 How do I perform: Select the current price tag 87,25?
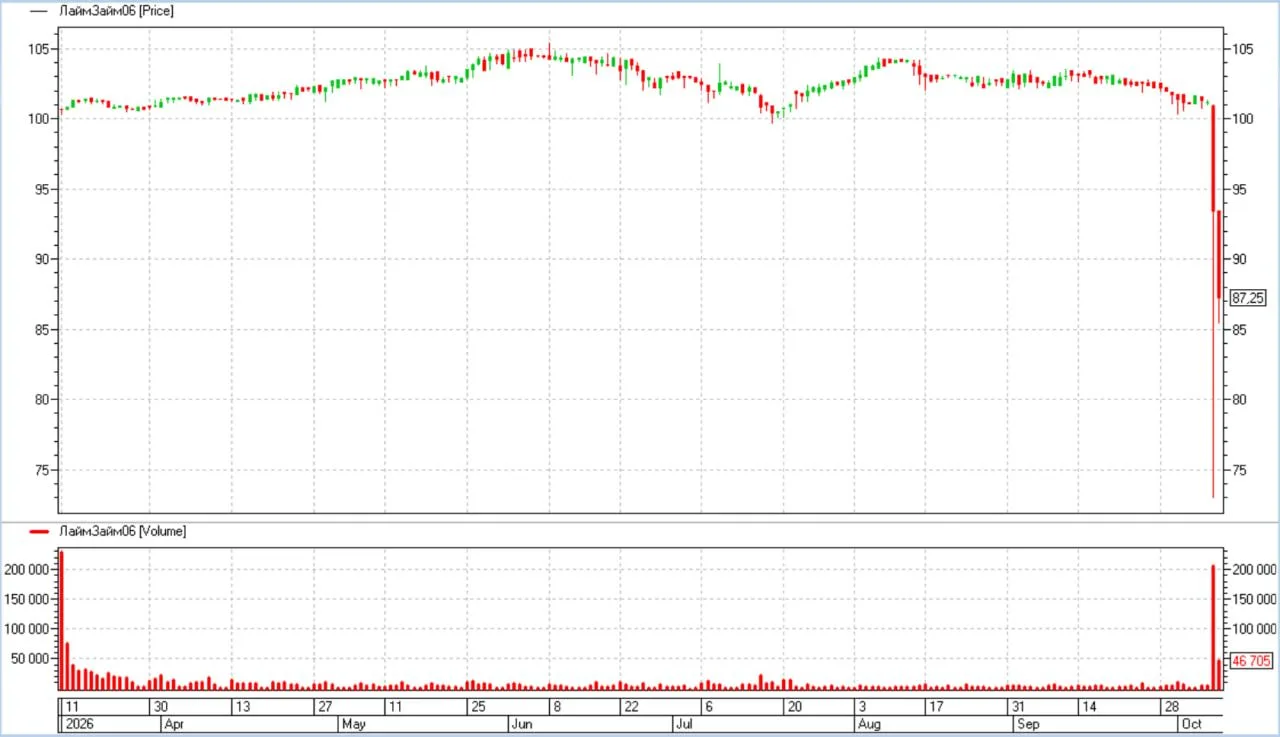pyautogui.click(x=1247, y=298)
